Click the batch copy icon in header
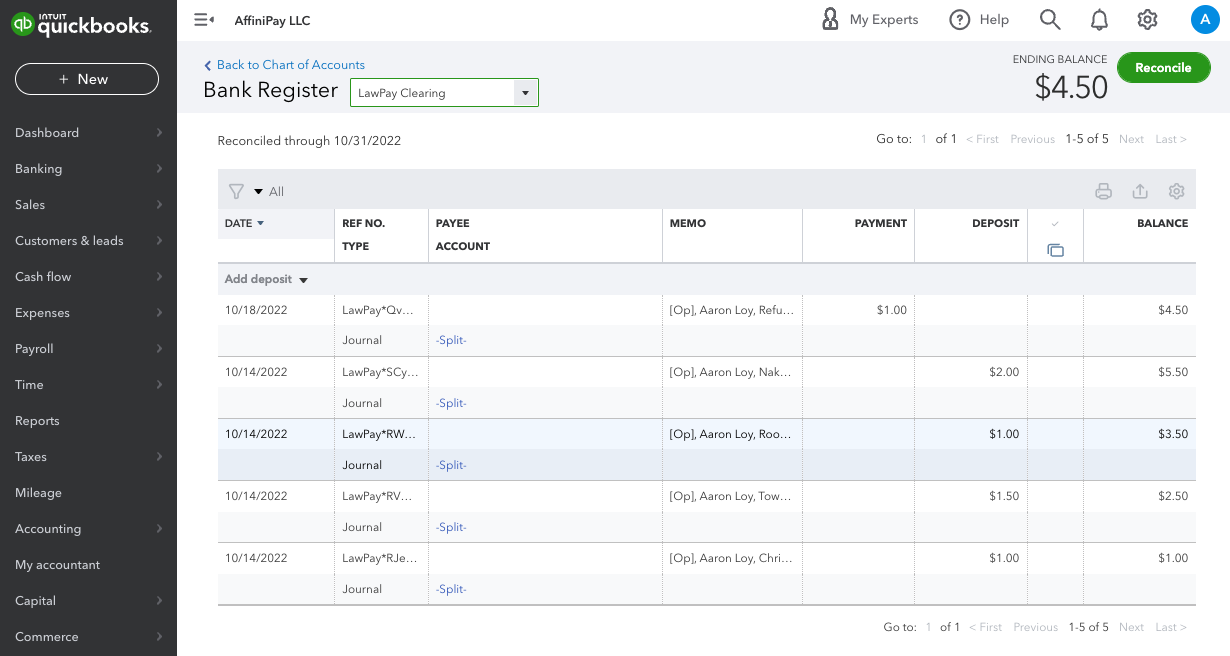Screen dimensions: 1230x656 pyautogui.click(x=1055, y=250)
